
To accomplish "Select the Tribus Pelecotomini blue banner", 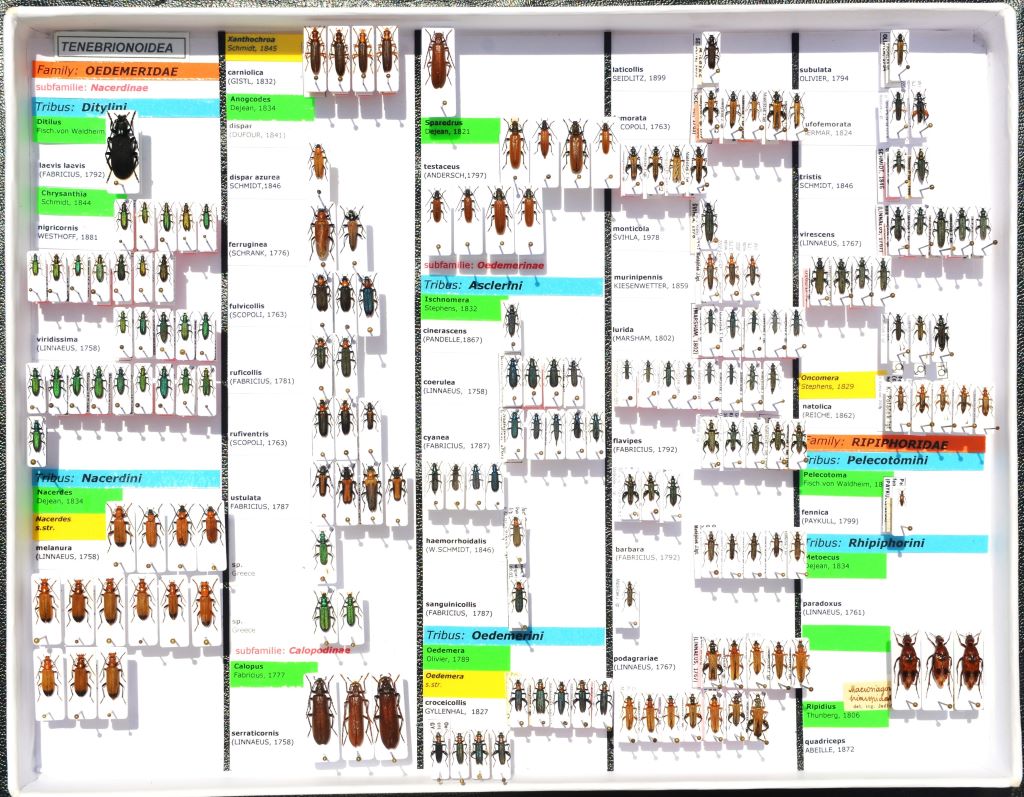I will click(893, 460).
